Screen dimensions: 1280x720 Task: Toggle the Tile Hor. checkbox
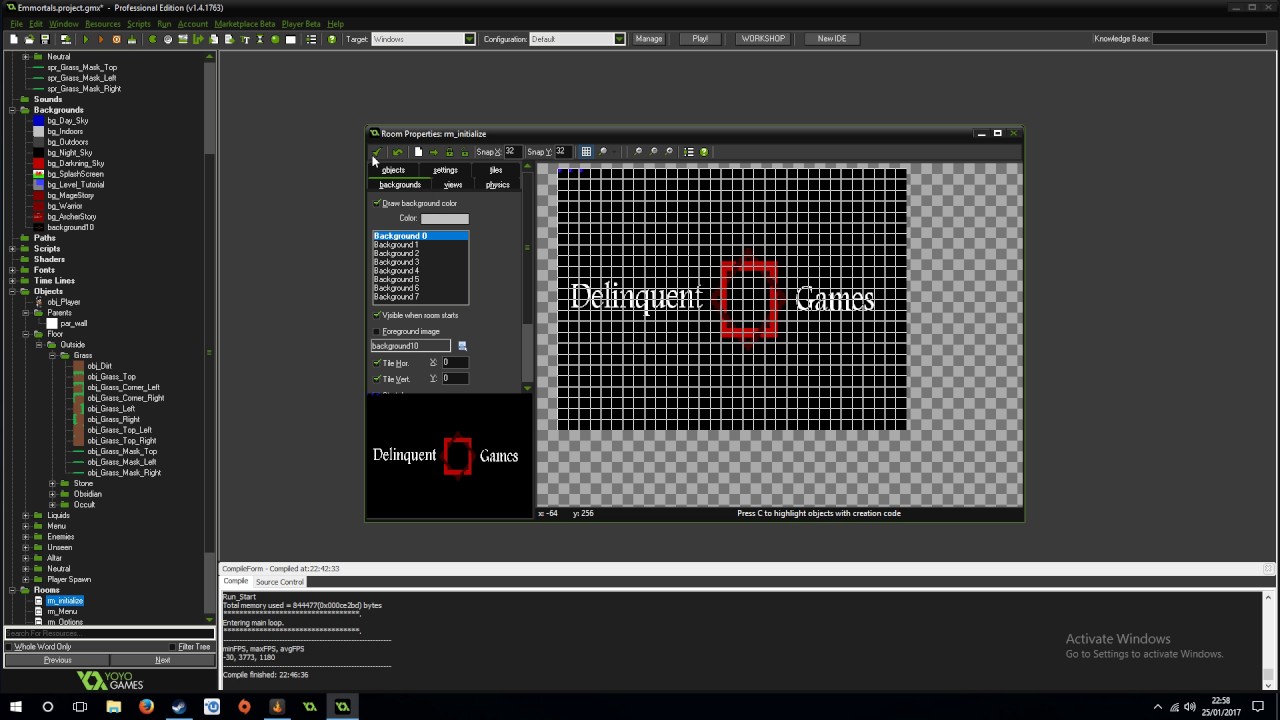pyautogui.click(x=377, y=363)
